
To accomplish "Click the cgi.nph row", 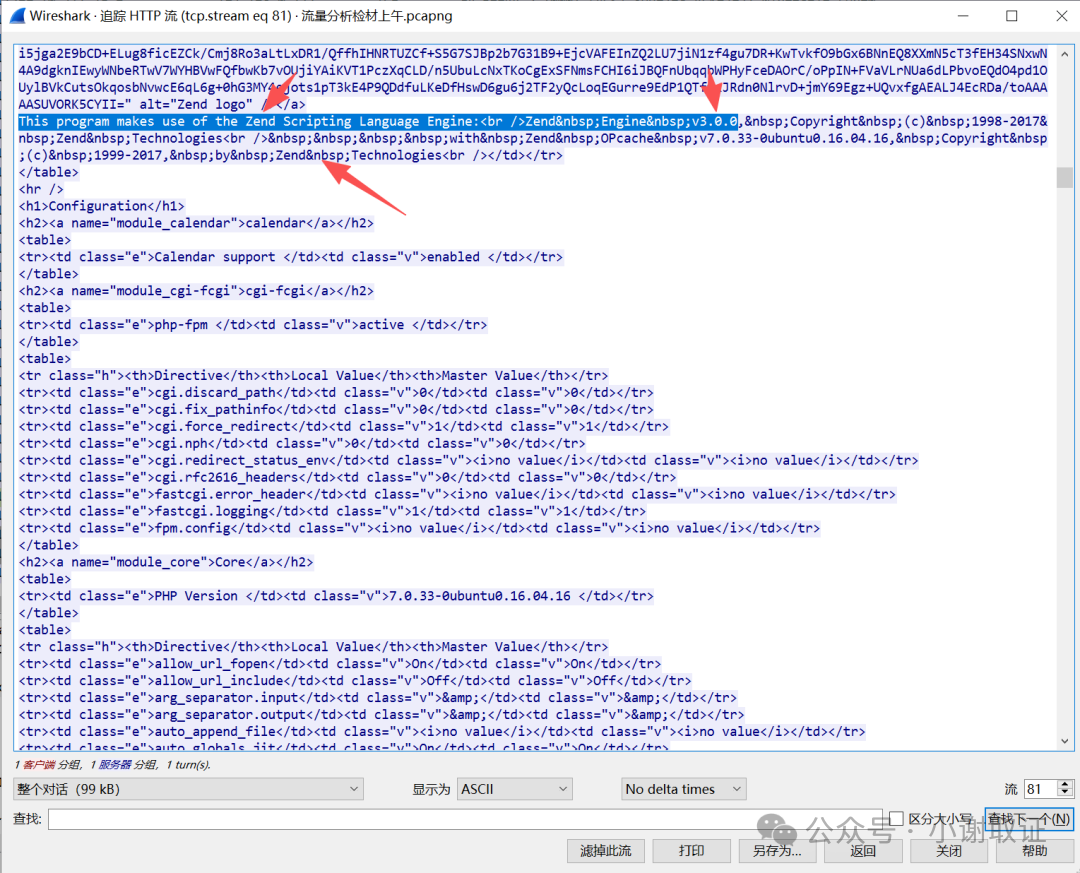I will click(302, 444).
